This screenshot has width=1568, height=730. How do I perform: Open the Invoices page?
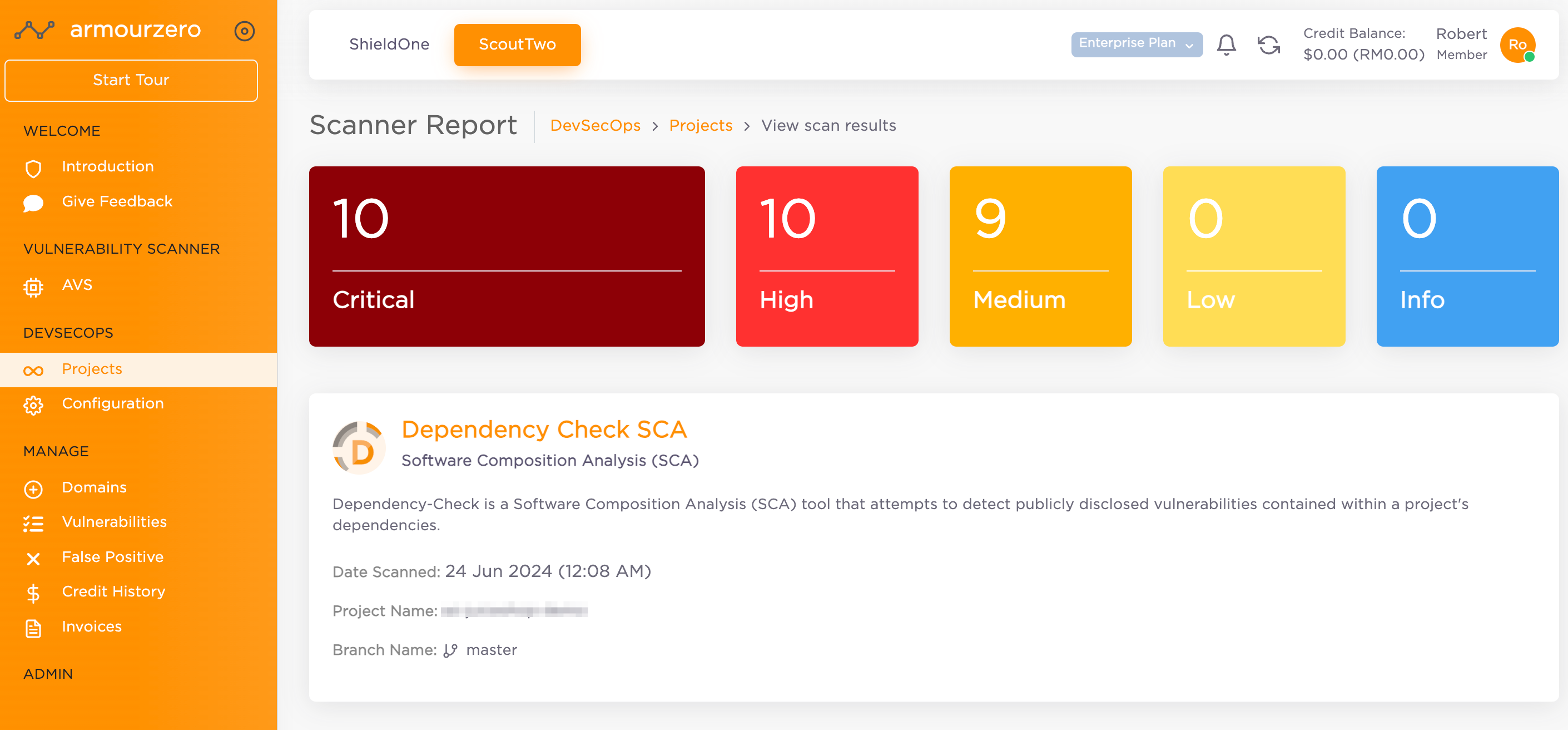92,627
